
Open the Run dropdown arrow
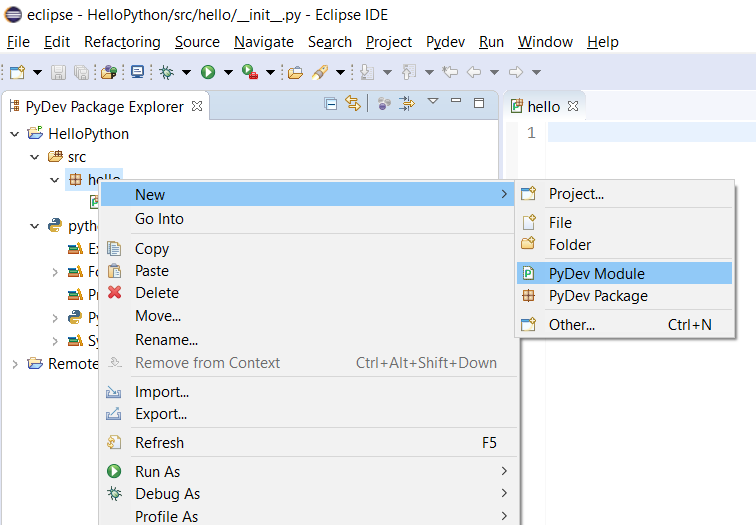coord(228,73)
